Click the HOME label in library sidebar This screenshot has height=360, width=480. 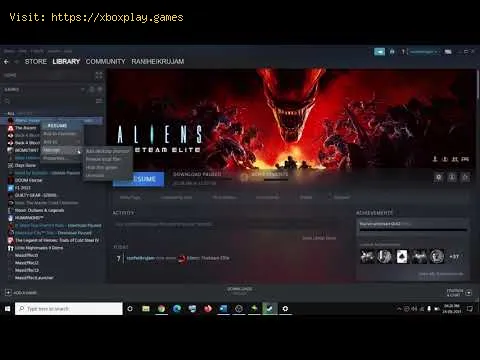pos(10,75)
